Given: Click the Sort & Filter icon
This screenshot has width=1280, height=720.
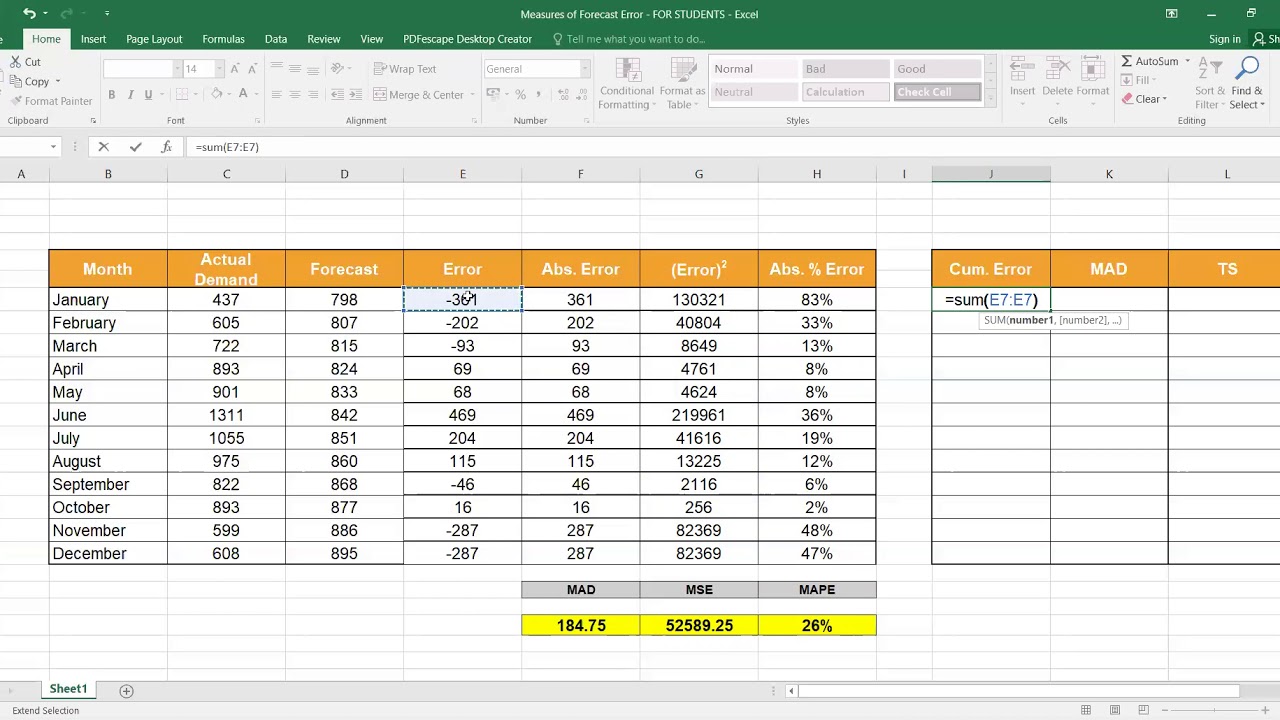Looking at the screenshot, I should click(1210, 70).
